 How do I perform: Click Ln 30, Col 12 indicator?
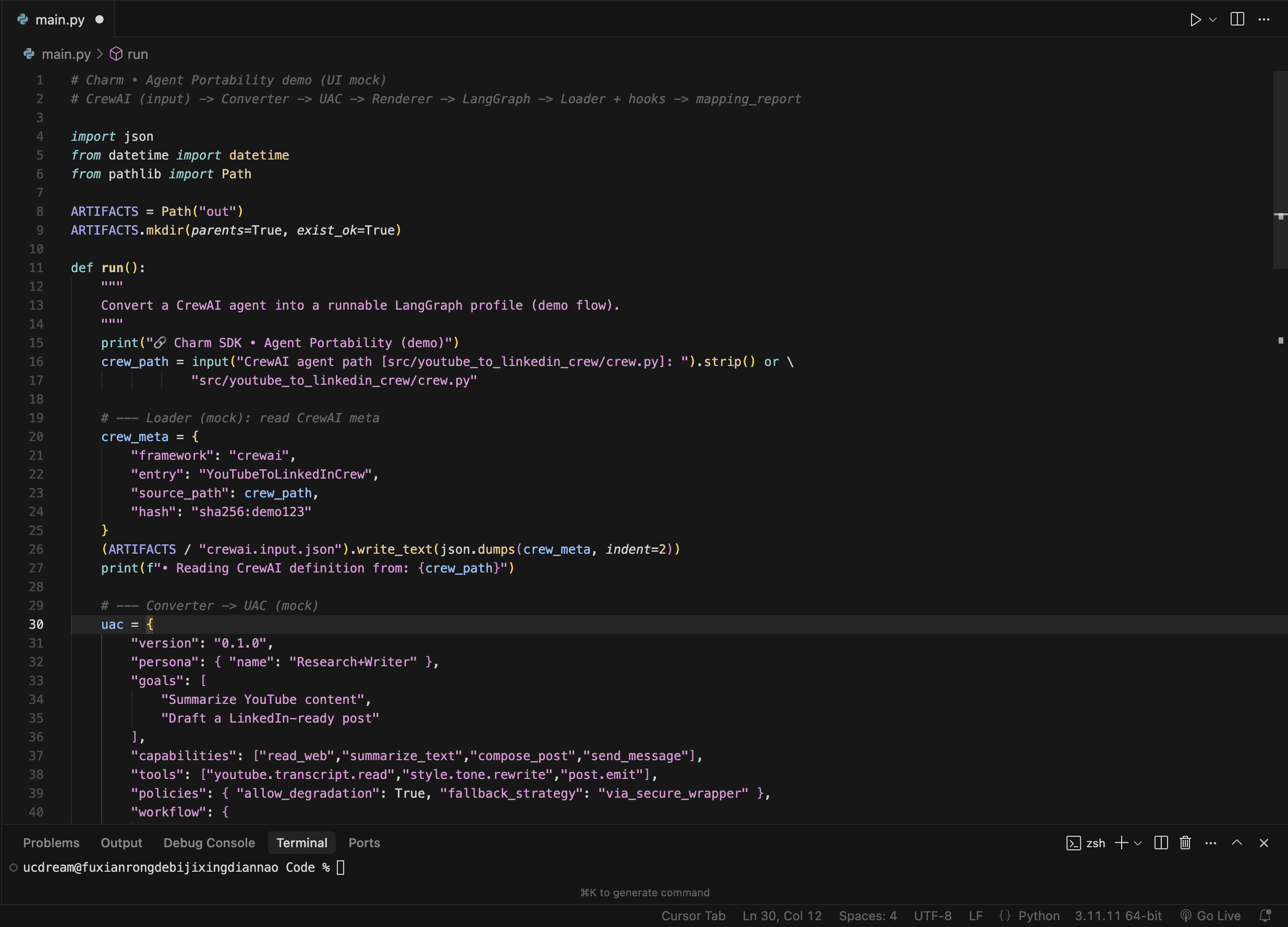782,915
